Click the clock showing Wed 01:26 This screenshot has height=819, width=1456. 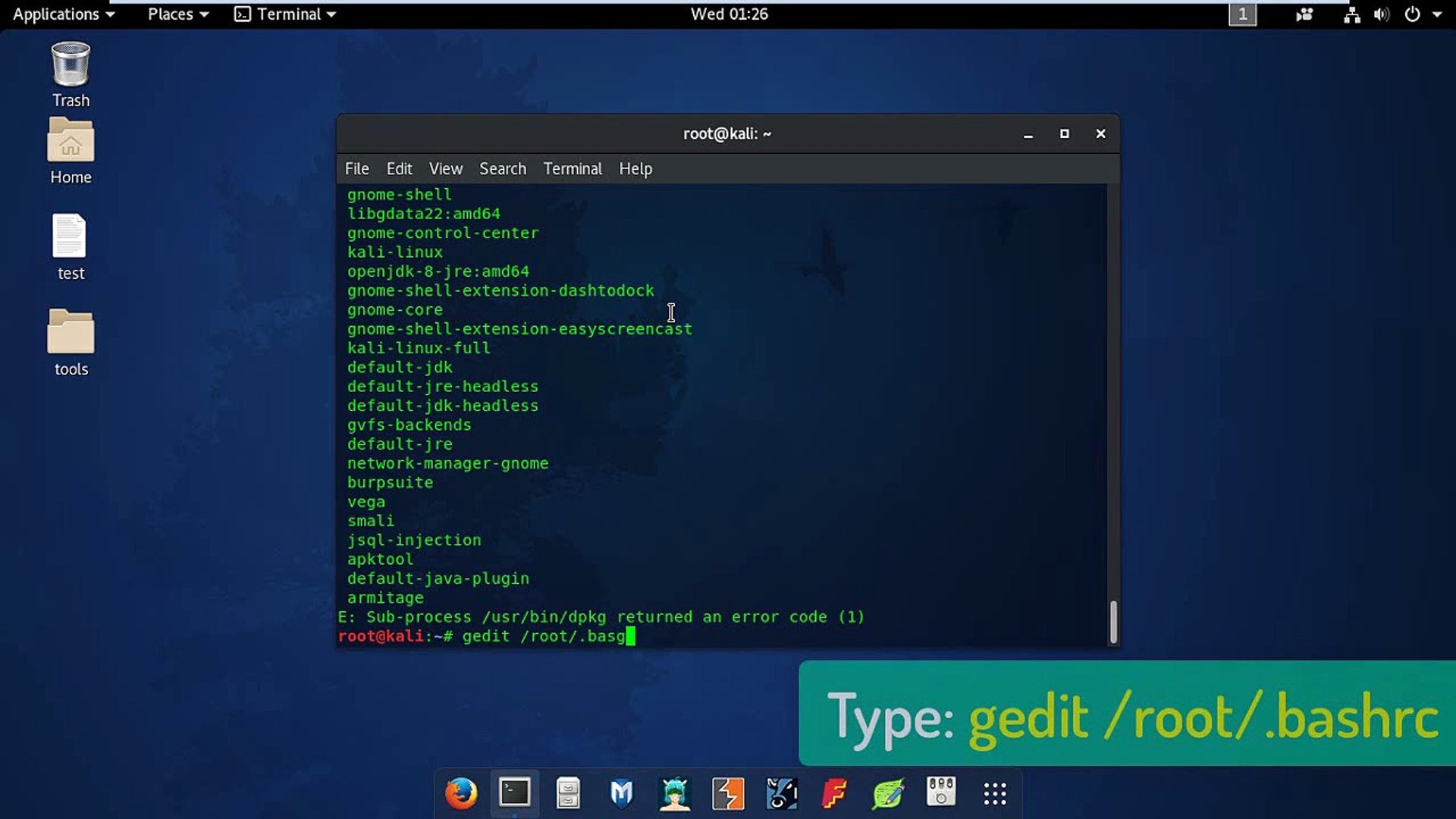[x=729, y=14]
